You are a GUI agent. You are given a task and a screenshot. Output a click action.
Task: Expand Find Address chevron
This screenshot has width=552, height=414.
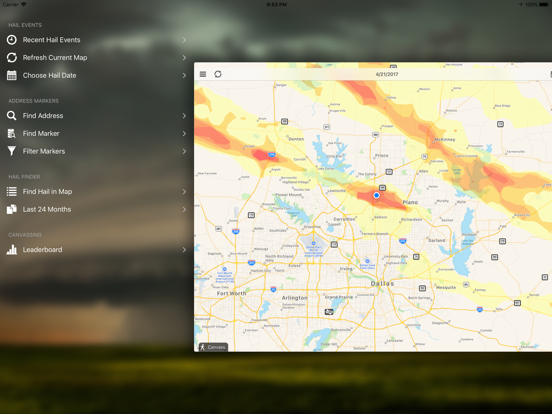[184, 115]
